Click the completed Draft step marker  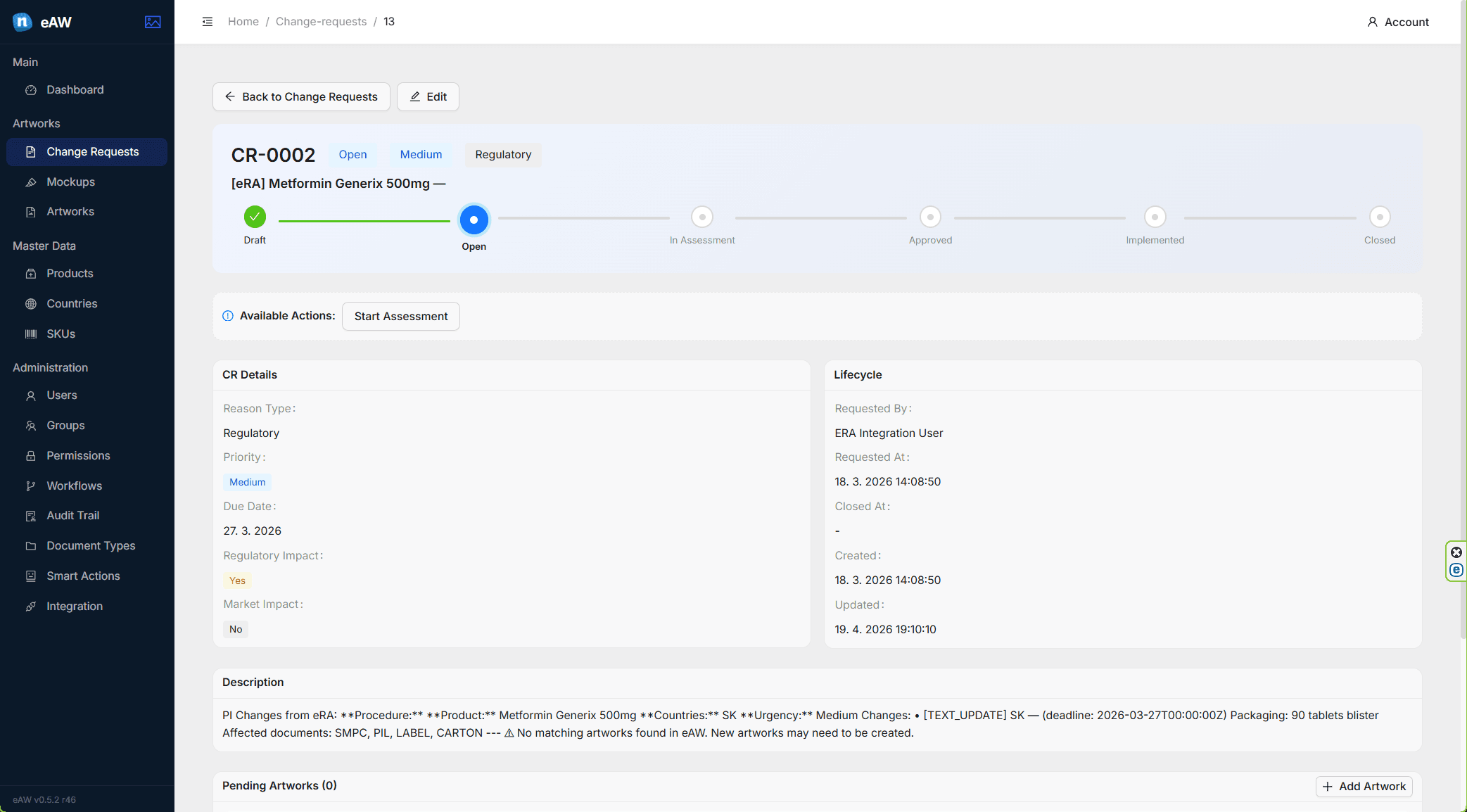[255, 217]
